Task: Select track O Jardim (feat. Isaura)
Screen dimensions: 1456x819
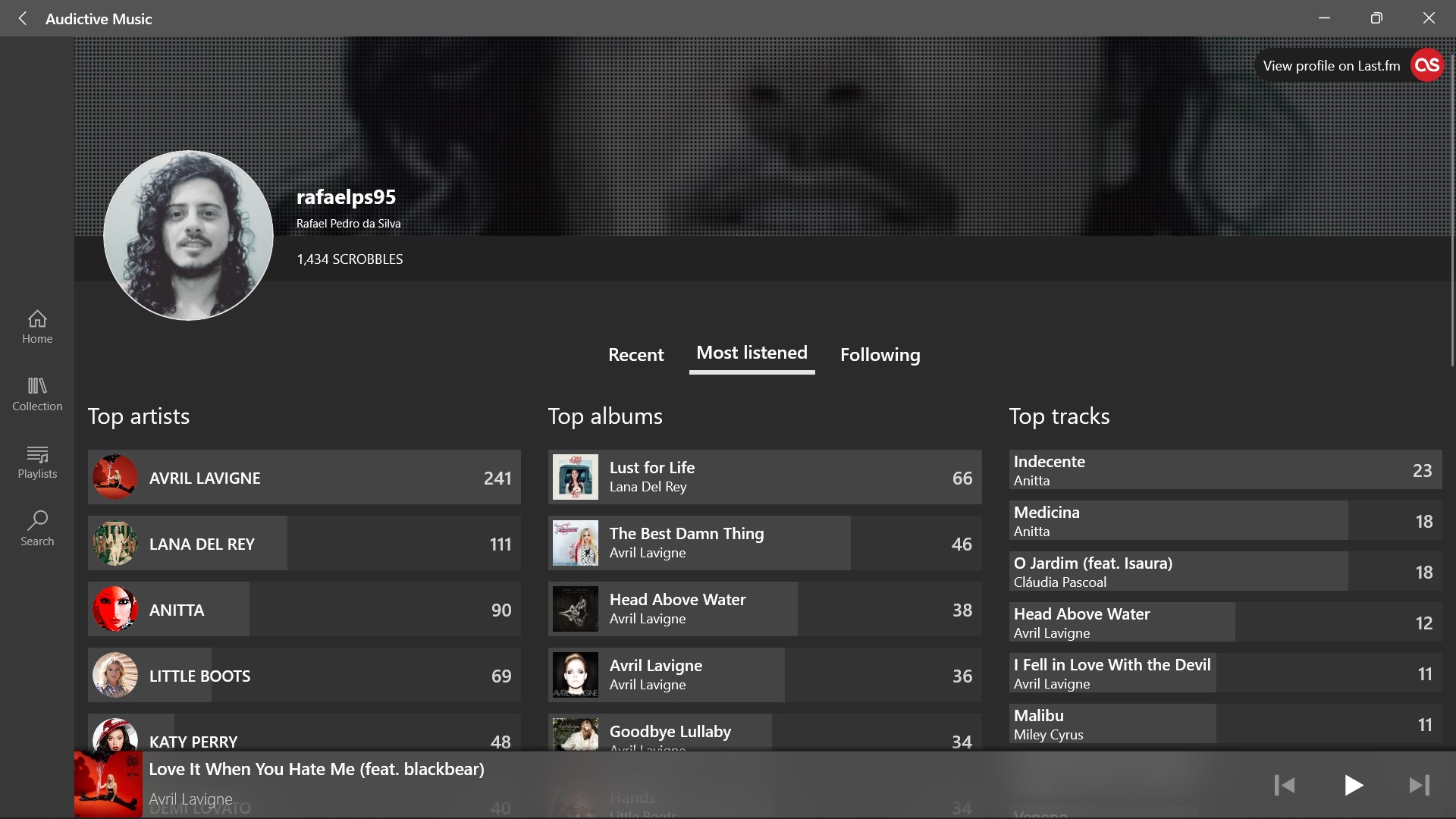Action: click(x=1225, y=572)
